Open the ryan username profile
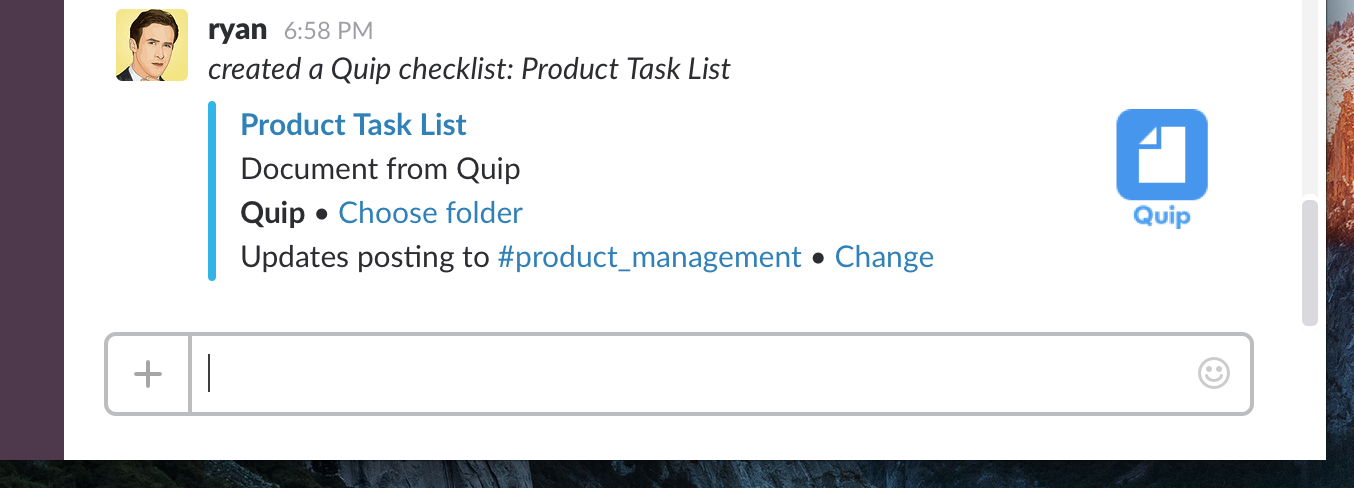 click(237, 29)
